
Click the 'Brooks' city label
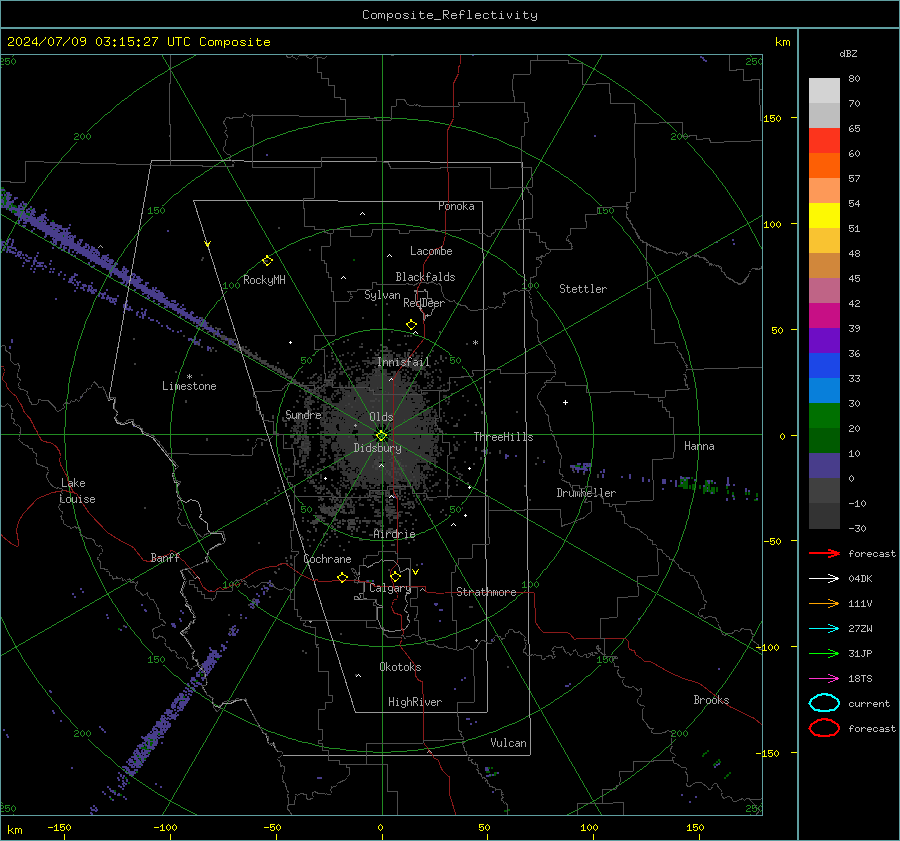click(x=711, y=700)
